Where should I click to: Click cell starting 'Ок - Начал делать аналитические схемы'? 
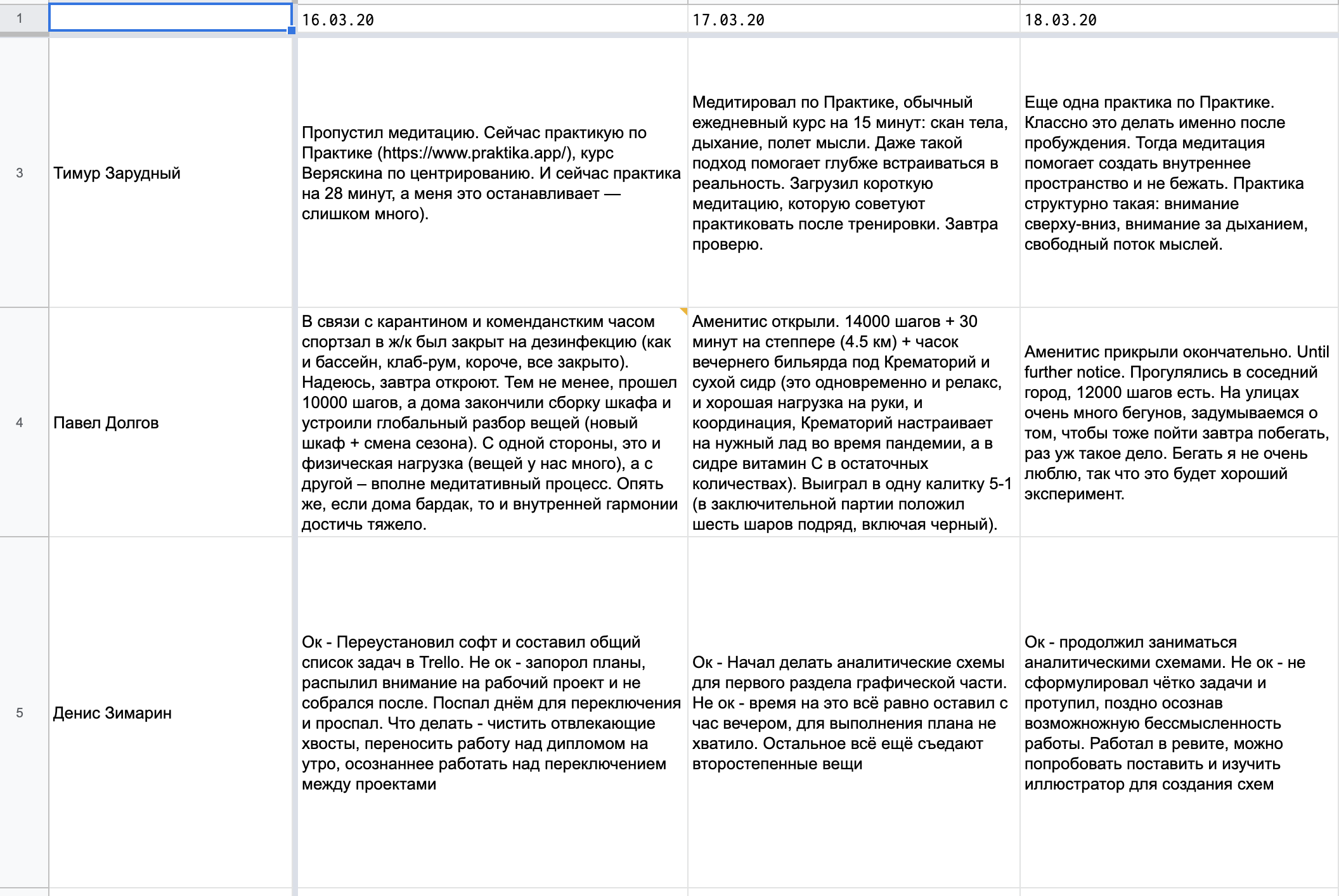click(854, 712)
